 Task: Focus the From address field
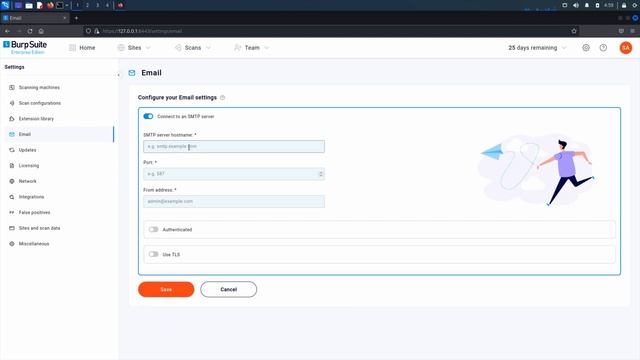point(234,201)
